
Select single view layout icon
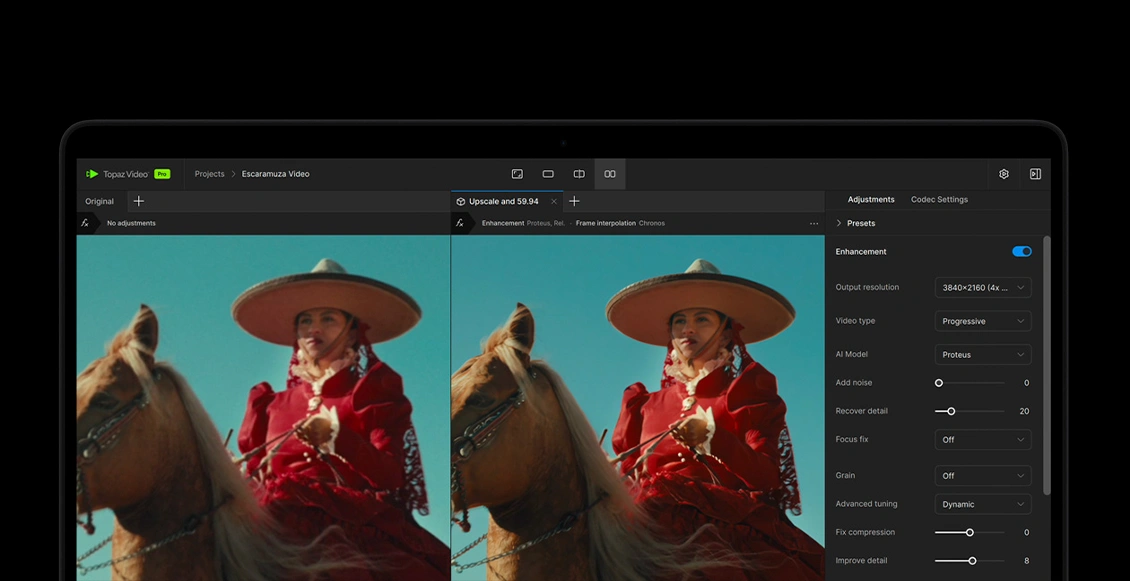[x=548, y=174]
